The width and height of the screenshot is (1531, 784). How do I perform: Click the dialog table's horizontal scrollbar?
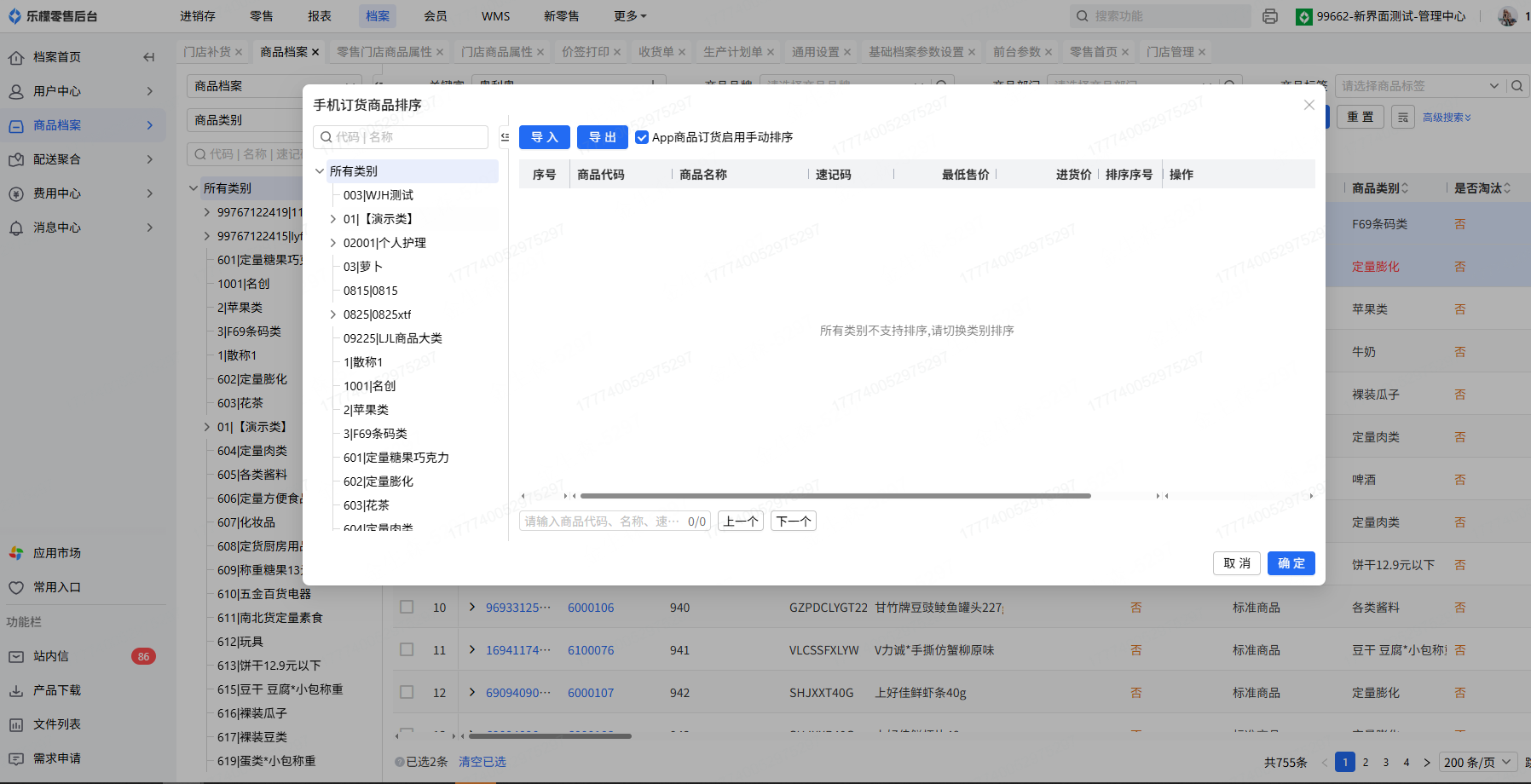click(835, 496)
